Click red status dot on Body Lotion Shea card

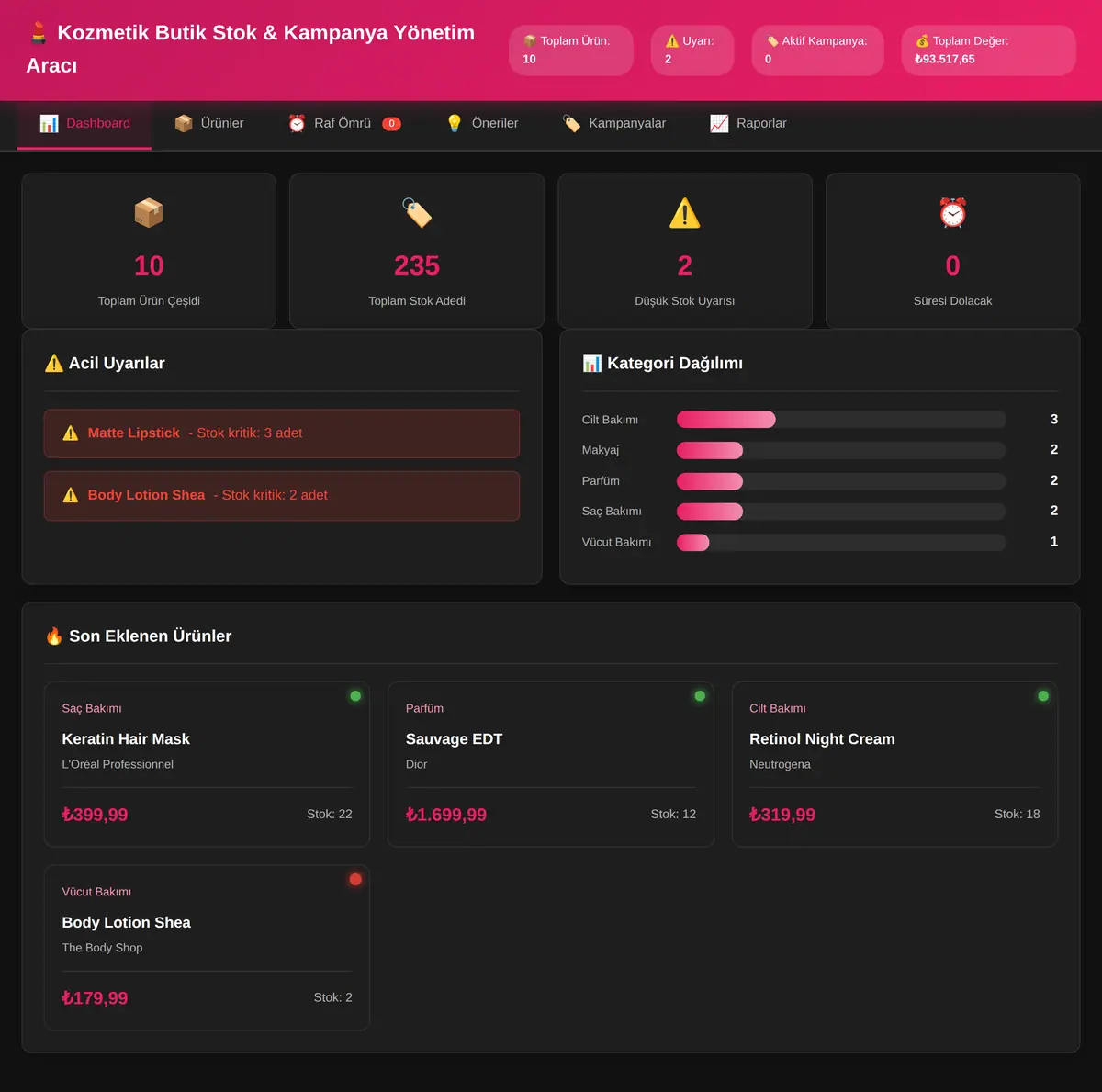[x=355, y=880]
